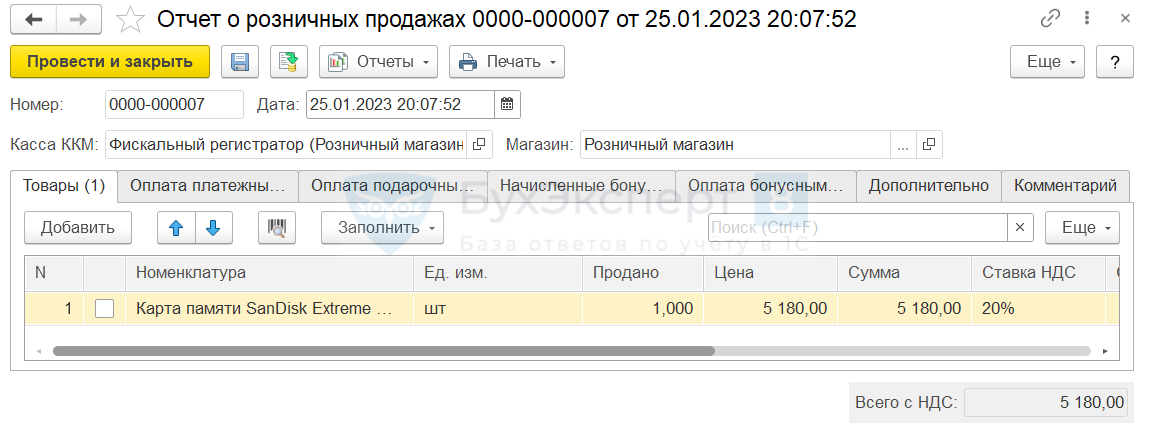The width and height of the screenshot is (1153, 429).
Task: Open the Печать dropdown
Action: [507, 62]
